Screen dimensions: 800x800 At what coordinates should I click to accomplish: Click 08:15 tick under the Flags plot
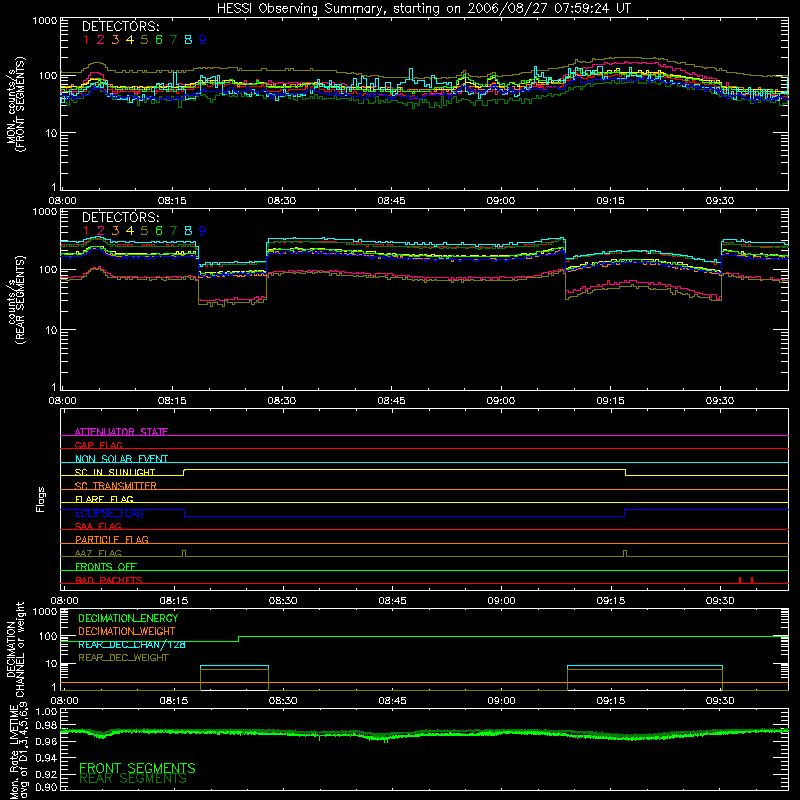[x=173, y=601]
